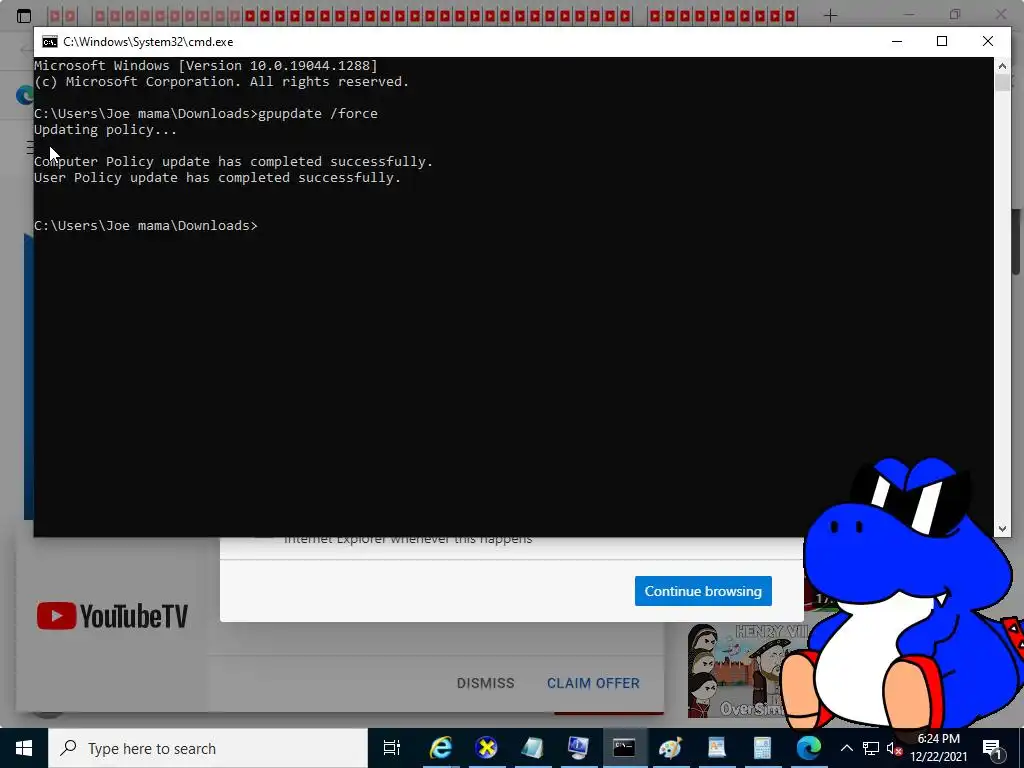
Task: Open the notepad-style app taskbar icon
Action: click(x=532, y=748)
